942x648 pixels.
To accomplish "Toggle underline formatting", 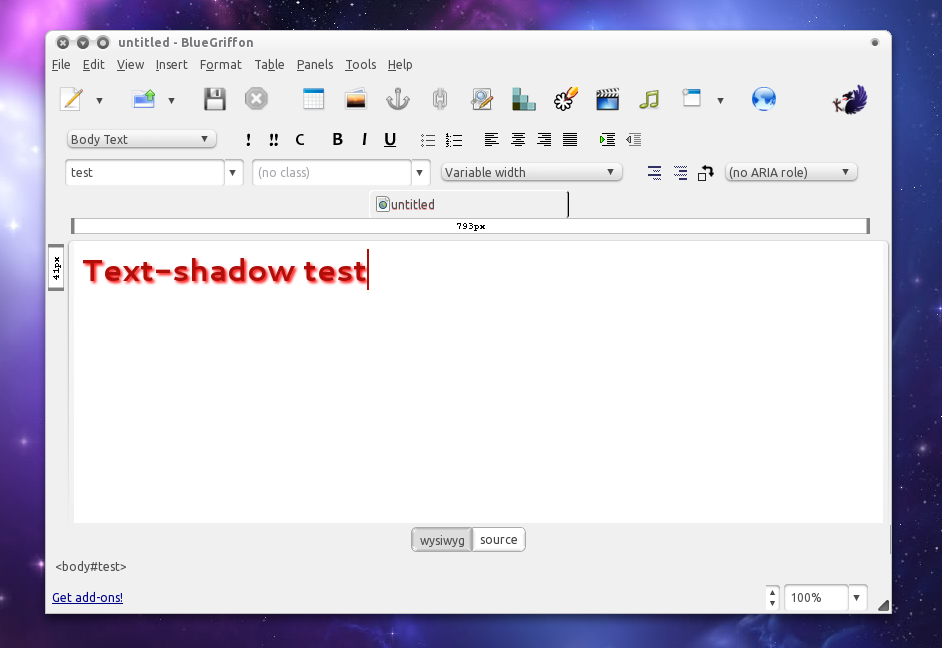I will [390, 139].
